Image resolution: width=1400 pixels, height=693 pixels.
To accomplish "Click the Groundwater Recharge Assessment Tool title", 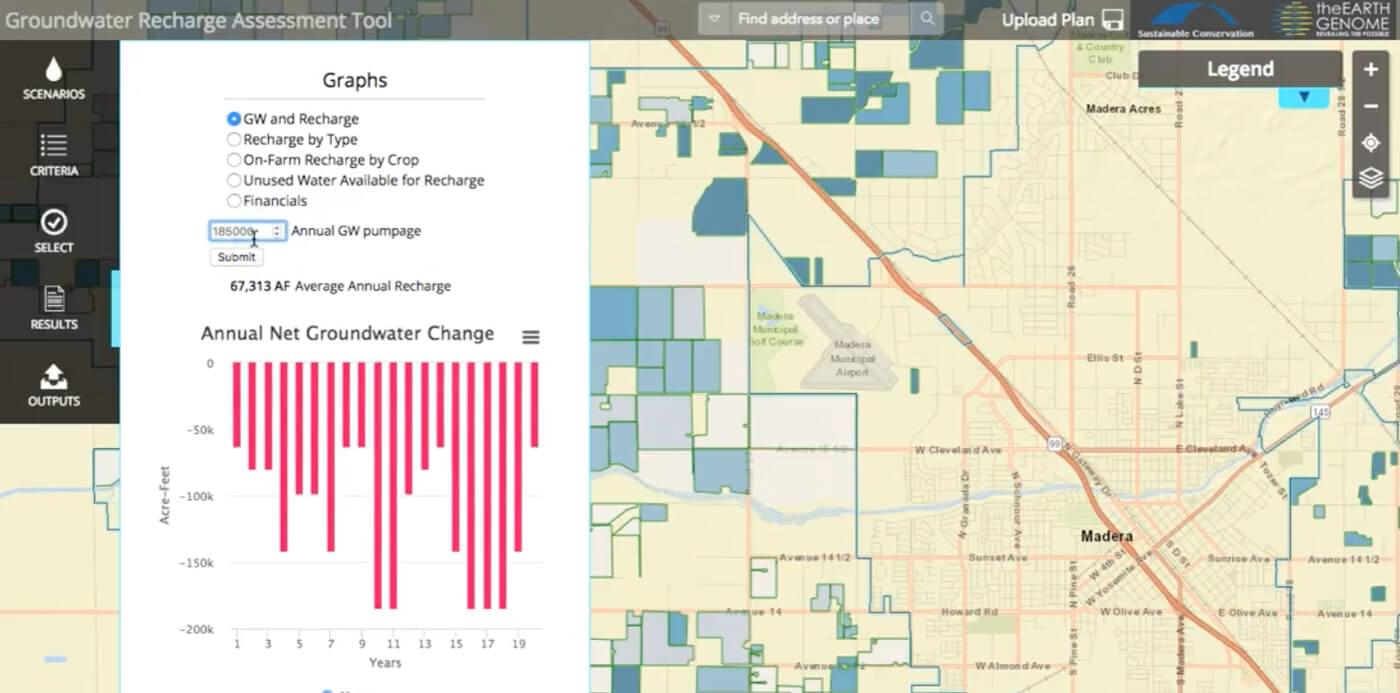I will pos(199,20).
